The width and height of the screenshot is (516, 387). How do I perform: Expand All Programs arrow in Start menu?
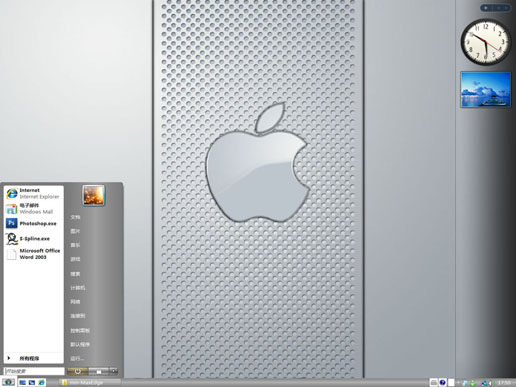(x=9, y=358)
